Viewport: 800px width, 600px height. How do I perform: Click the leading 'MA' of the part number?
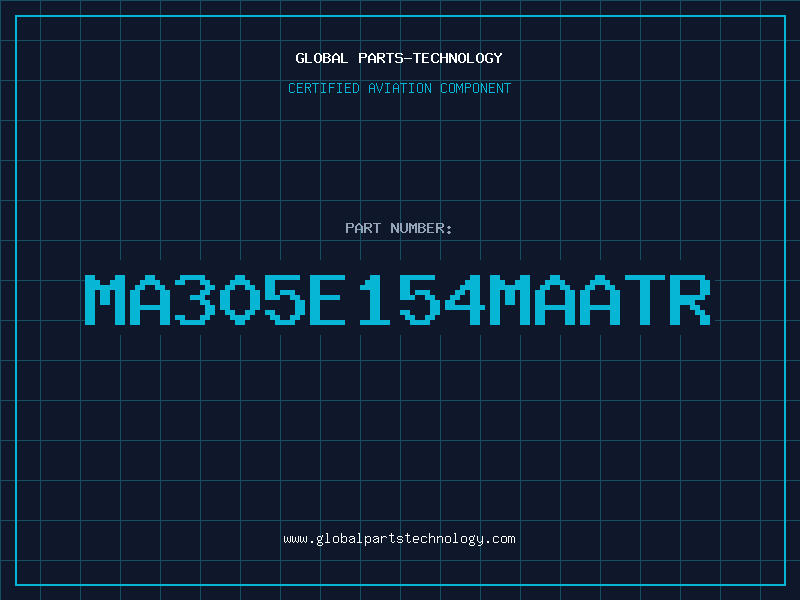127,300
